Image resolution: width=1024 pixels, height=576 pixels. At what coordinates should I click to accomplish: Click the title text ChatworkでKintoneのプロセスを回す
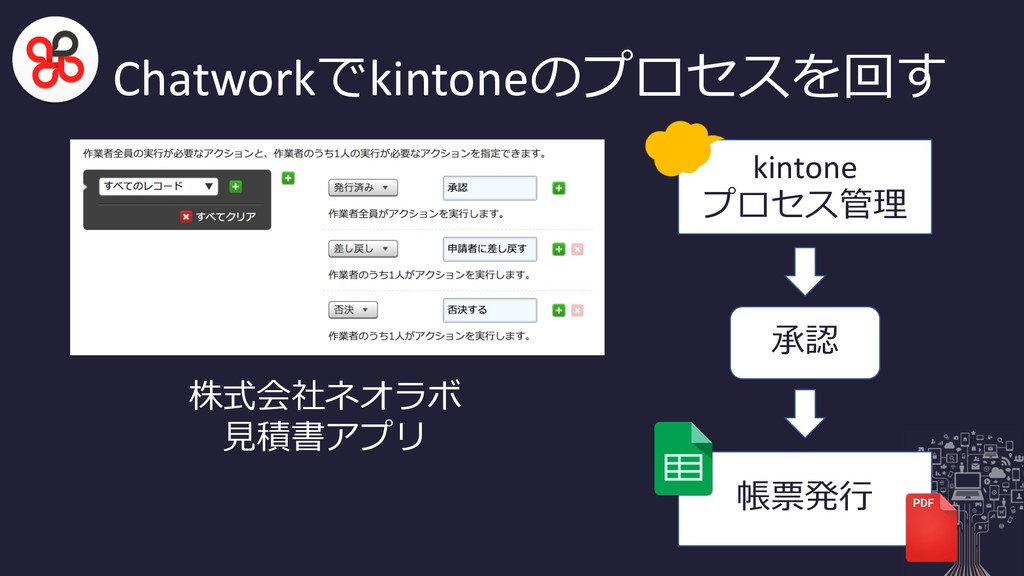529,77
